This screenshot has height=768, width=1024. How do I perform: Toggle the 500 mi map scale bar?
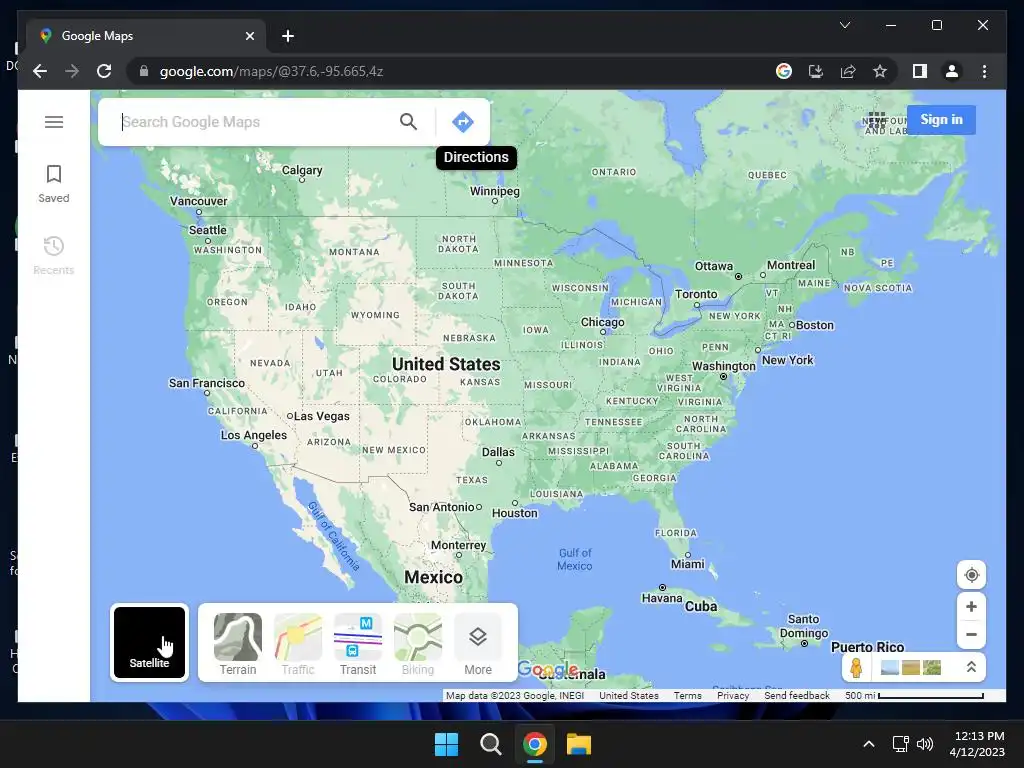pyautogui.click(x=914, y=696)
